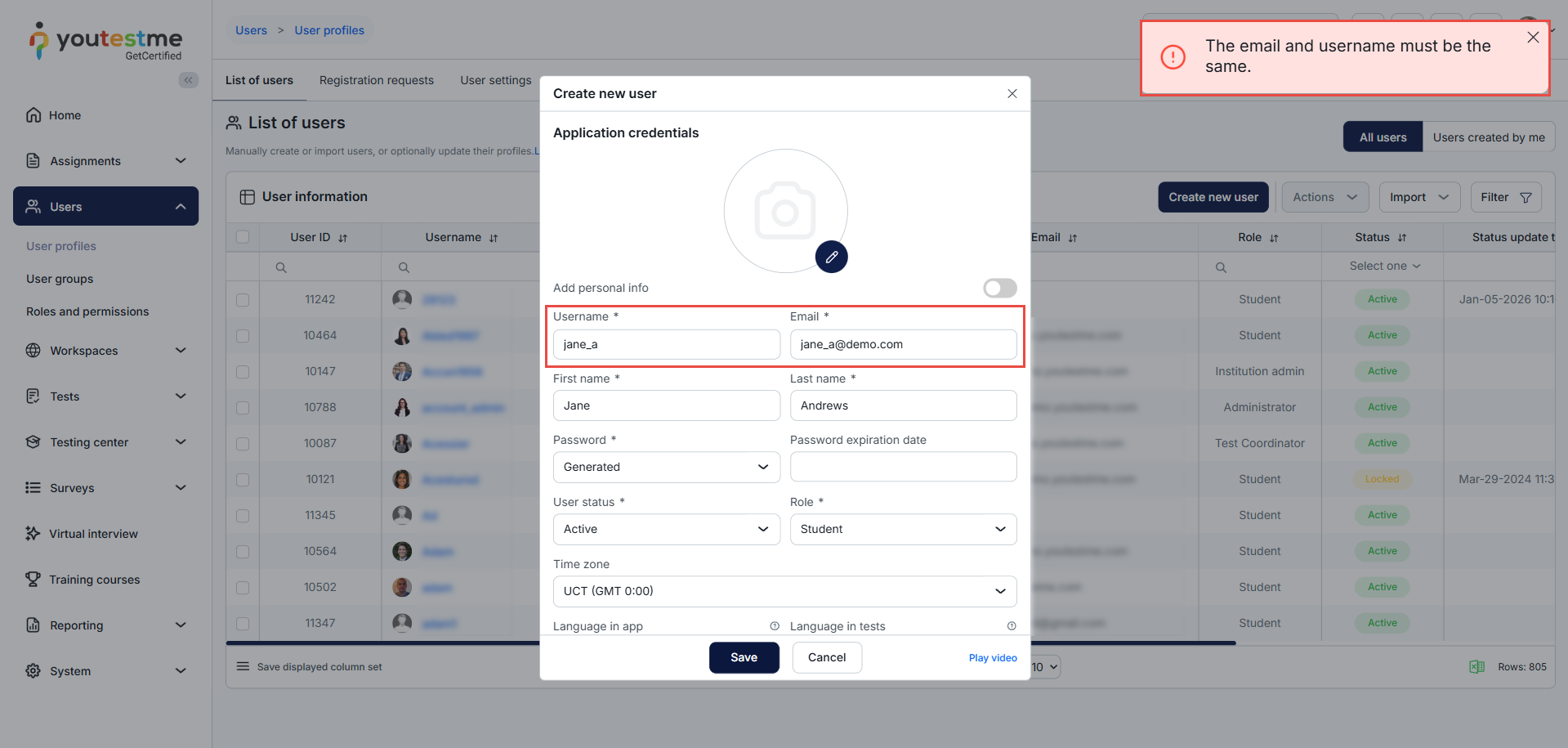Click the Save displayed column set menu icon
1568x748 pixels.
(x=243, y=666)
